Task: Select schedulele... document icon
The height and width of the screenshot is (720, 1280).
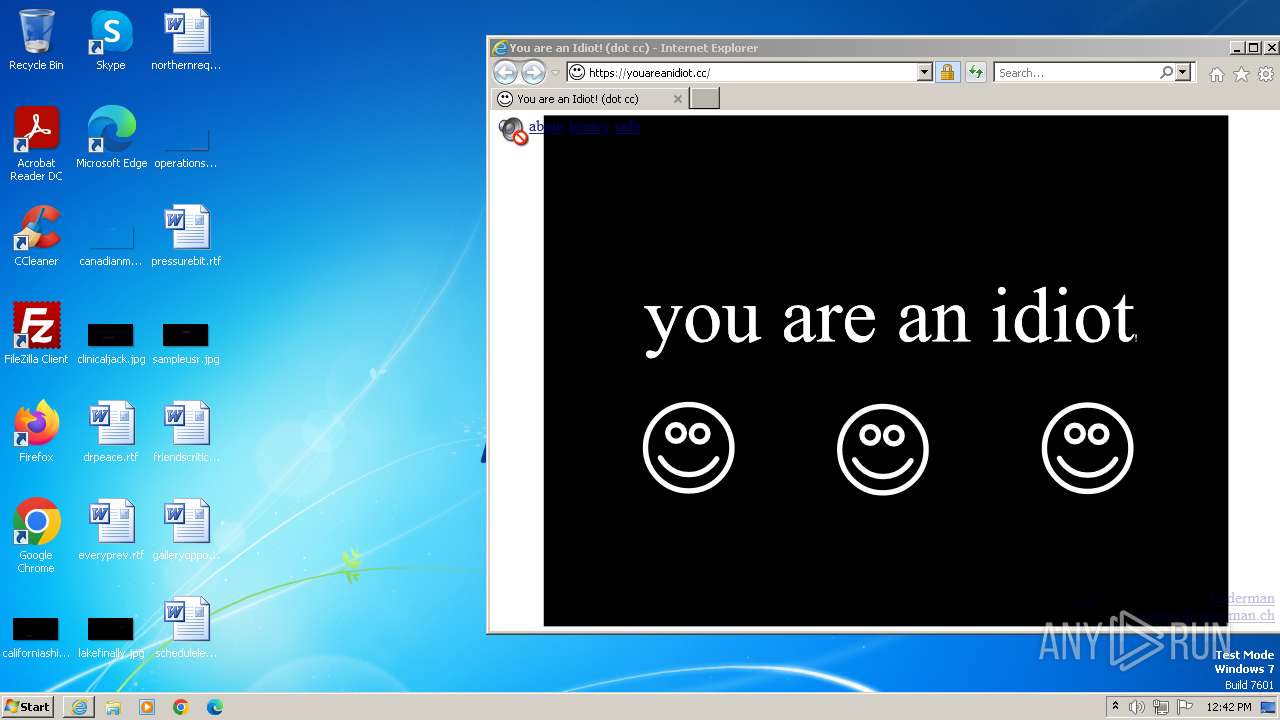Action: pos(186,628)
